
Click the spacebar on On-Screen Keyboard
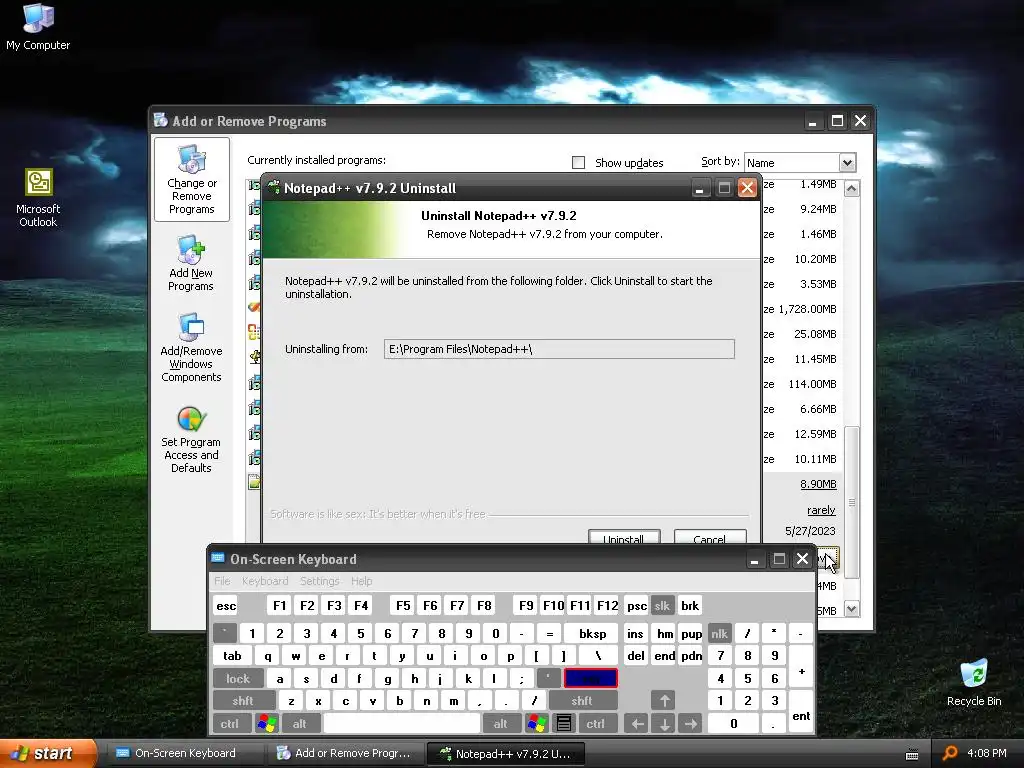402,724
